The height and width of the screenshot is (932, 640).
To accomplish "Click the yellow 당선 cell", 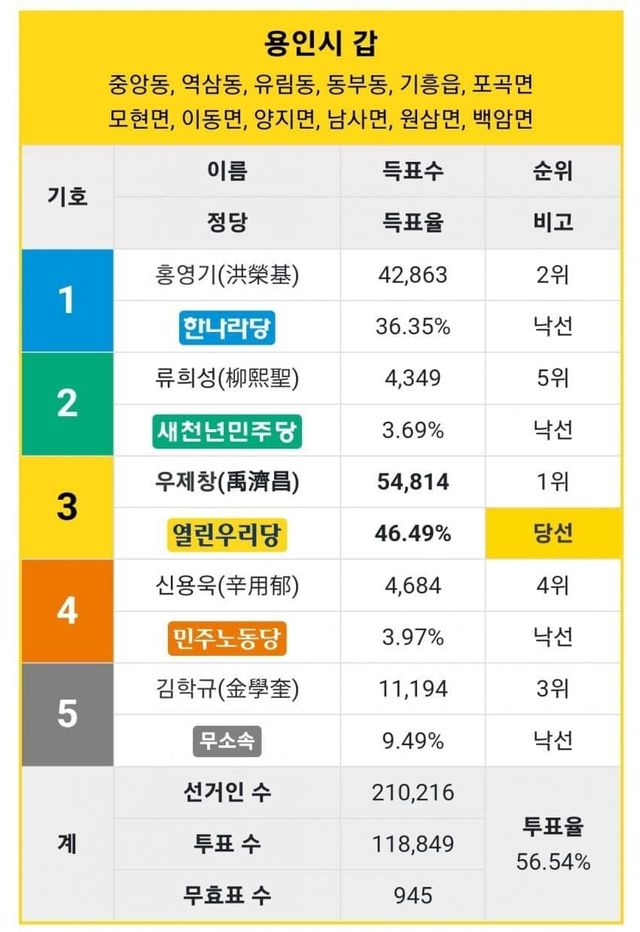I will coord(553,534).
